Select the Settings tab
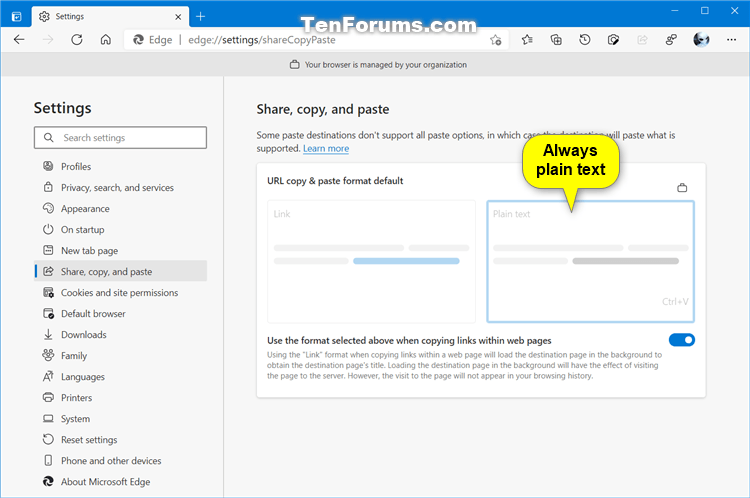This screenshot has width=750, height=498. click(x=110, y=17)
